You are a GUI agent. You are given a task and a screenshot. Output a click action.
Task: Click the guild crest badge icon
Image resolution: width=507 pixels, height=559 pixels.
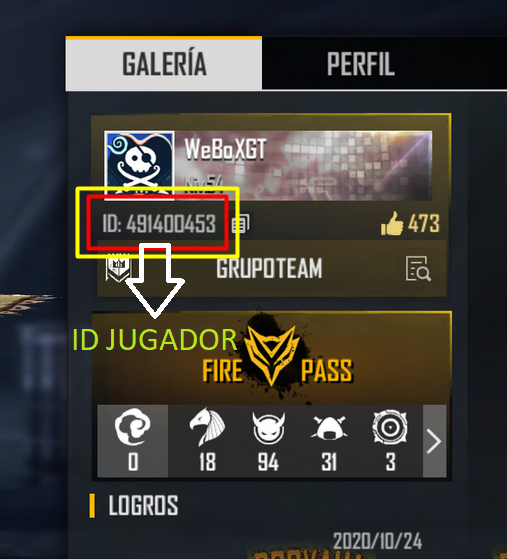[x=118, y=267]
